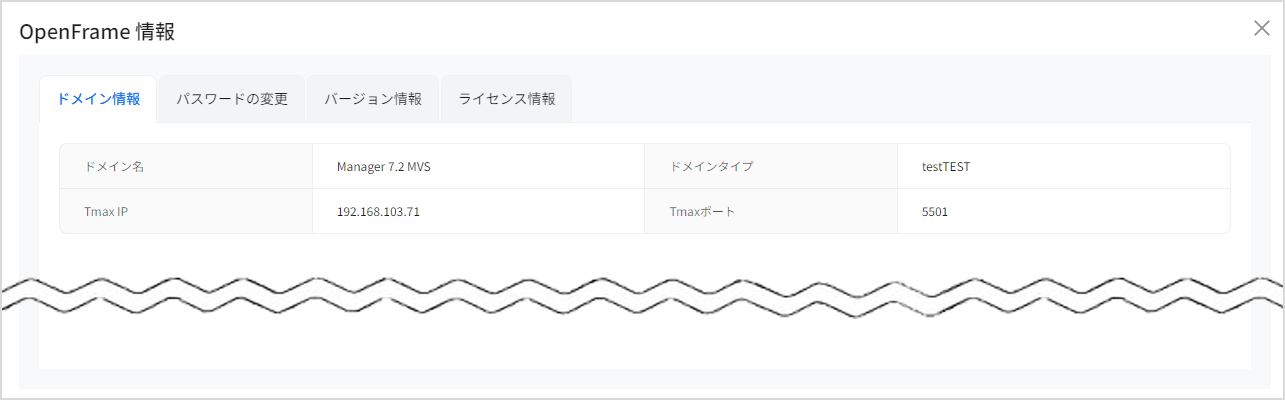Image resolution: width=1285 pixels, height=400 pixels.
Task: Select the testTEST domain type value
Action: click(x=946, y=166)
